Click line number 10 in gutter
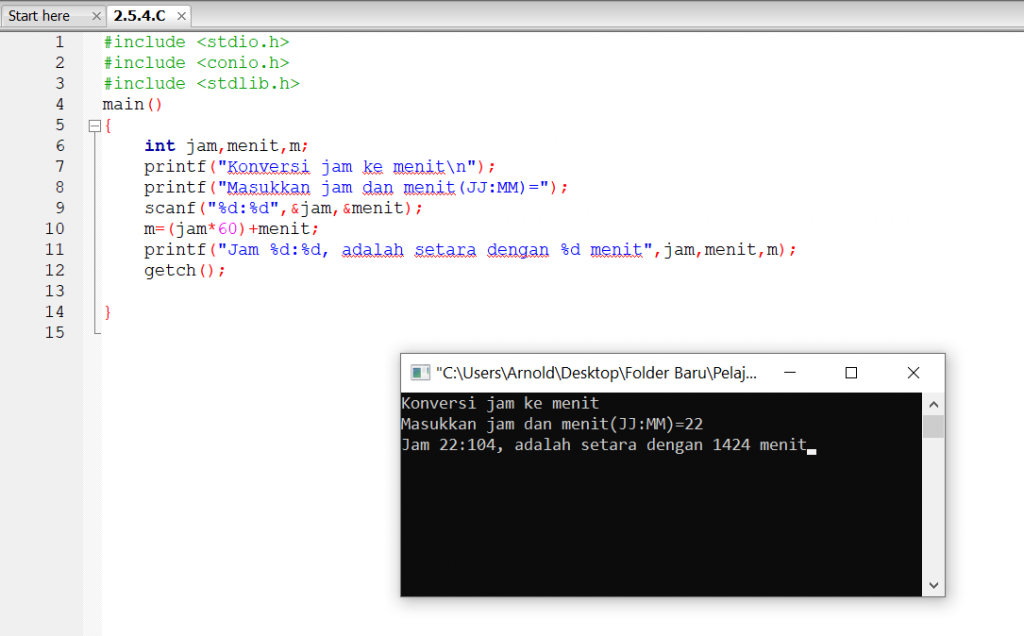The height and width of the screenshot is (636, 1024). [x=55, y=229]
